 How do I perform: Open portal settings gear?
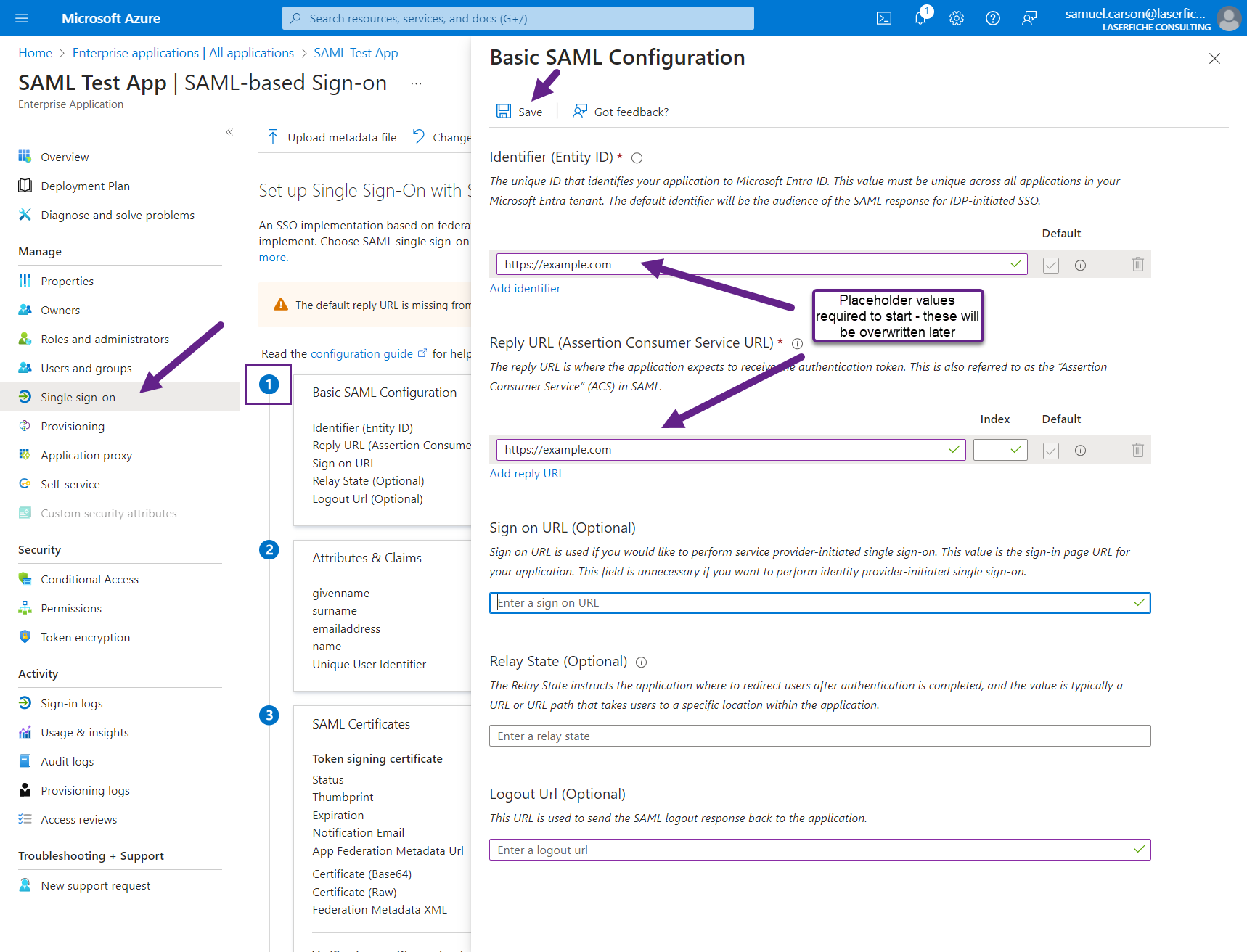click(957, 18)
